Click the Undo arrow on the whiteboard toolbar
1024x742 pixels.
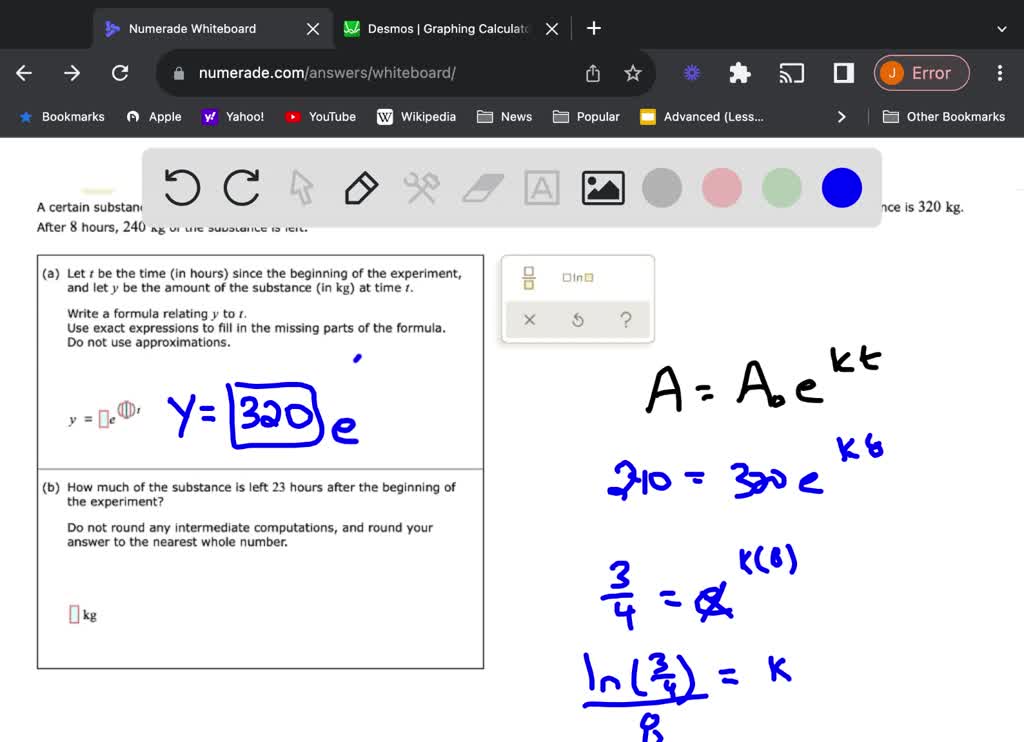(x=181, y=187)
